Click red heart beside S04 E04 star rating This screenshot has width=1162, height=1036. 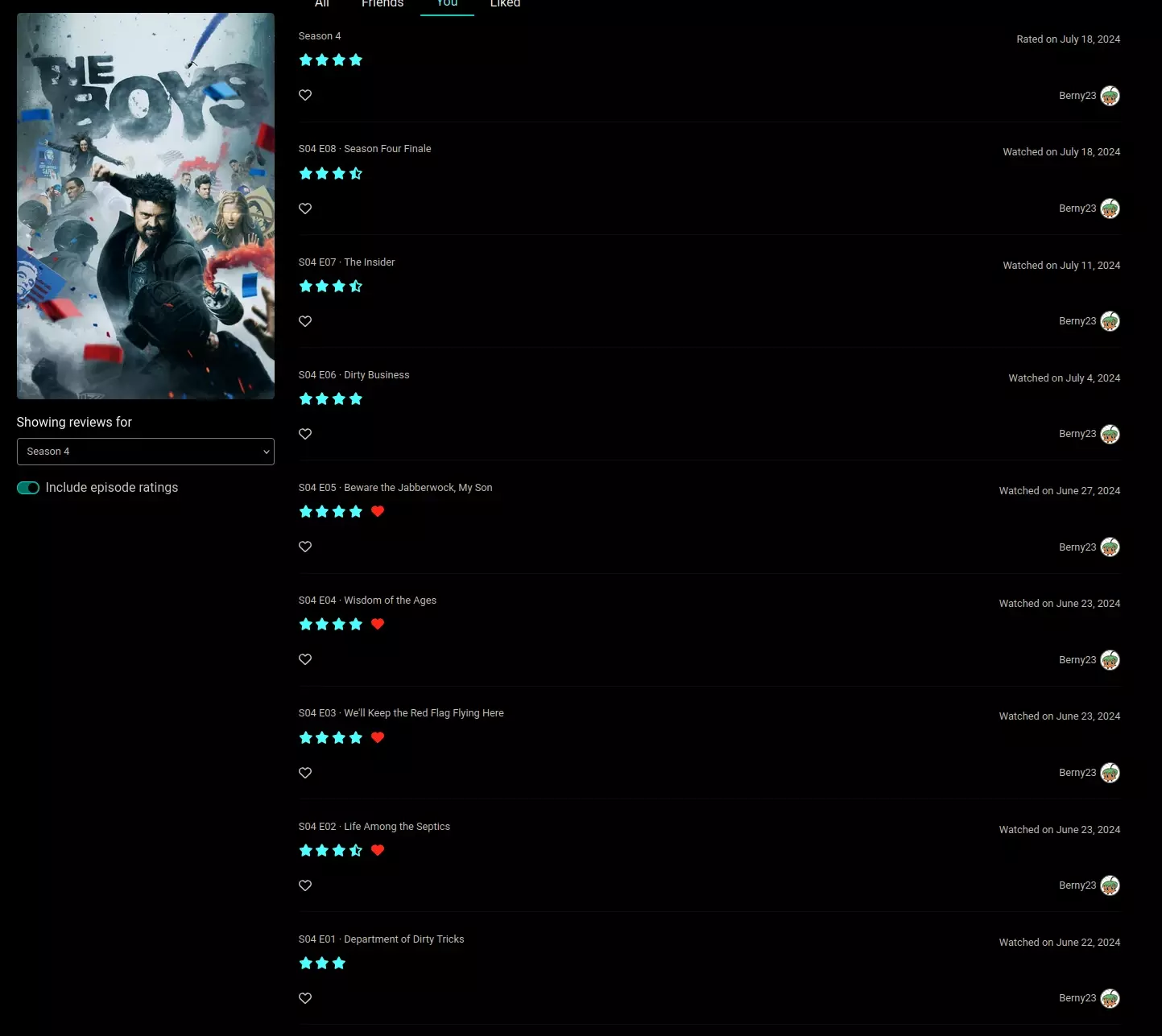pyautogui.click(x=378, y=624)
